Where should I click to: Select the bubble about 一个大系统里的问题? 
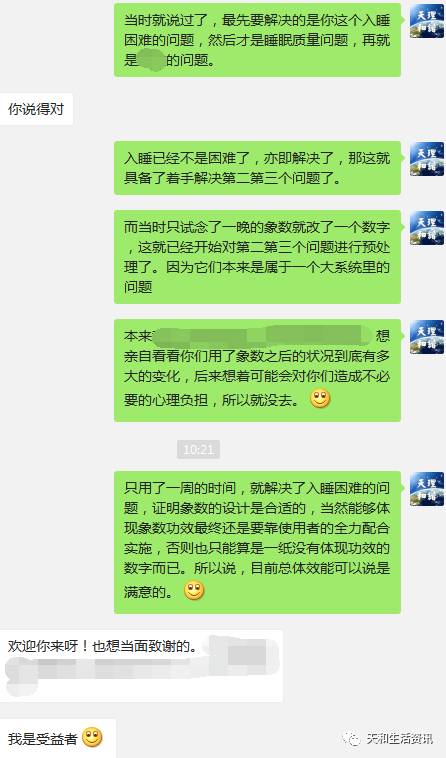click(x=258, y=257)
